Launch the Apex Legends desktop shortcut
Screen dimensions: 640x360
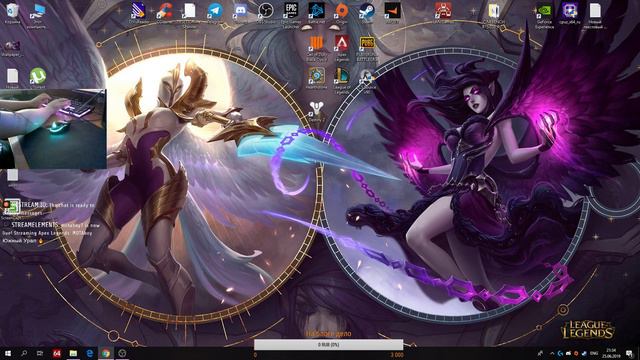[x=342, y=47]
